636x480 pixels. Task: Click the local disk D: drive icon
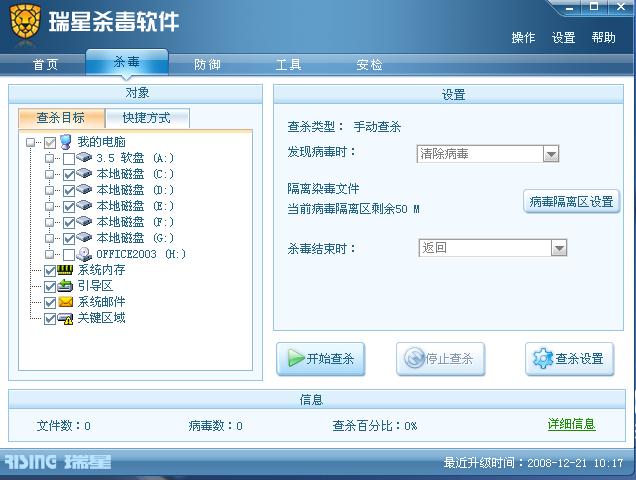tap(84, 189)
